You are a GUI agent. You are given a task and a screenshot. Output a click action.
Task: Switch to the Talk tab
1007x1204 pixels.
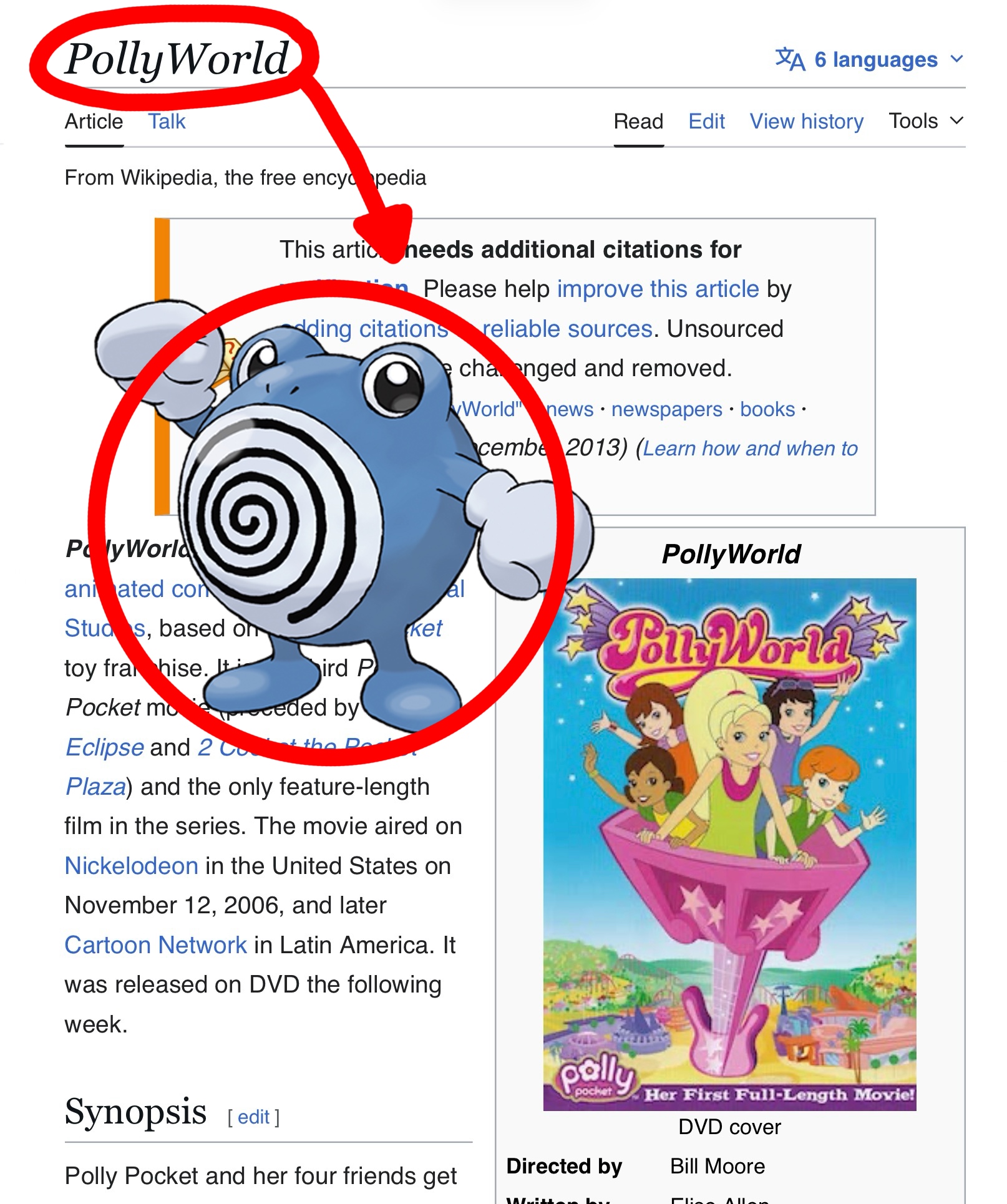[x=167, y=121]
